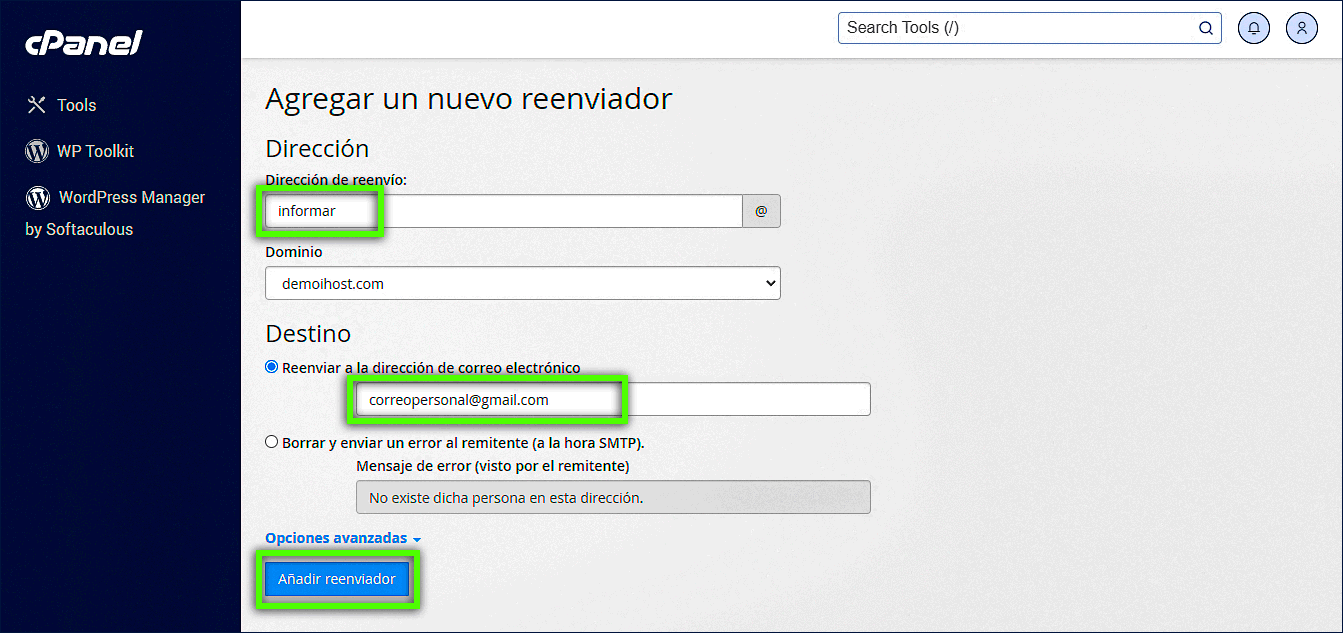Viewport: 1343px width, 633px height.
Task: Click the cPanel logo
Action: [83, 42]
